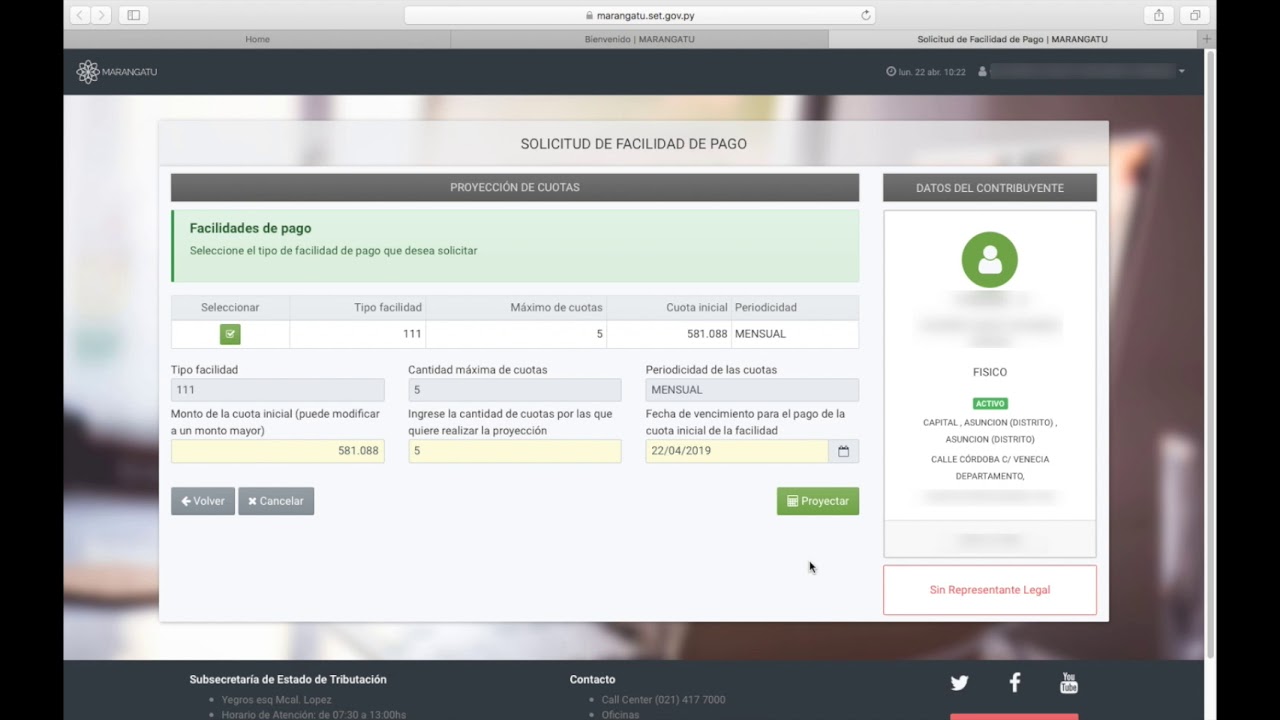This screenshot has height=720, width=1280.
Task: Toggle the facility 111 selection checkbox
Action: [x=230, y=334]
